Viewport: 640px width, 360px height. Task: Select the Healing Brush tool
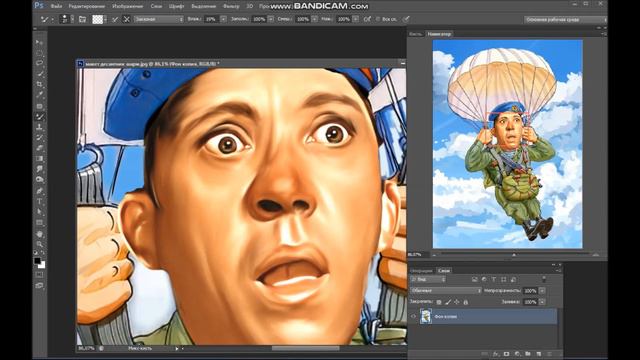point(39,106)
